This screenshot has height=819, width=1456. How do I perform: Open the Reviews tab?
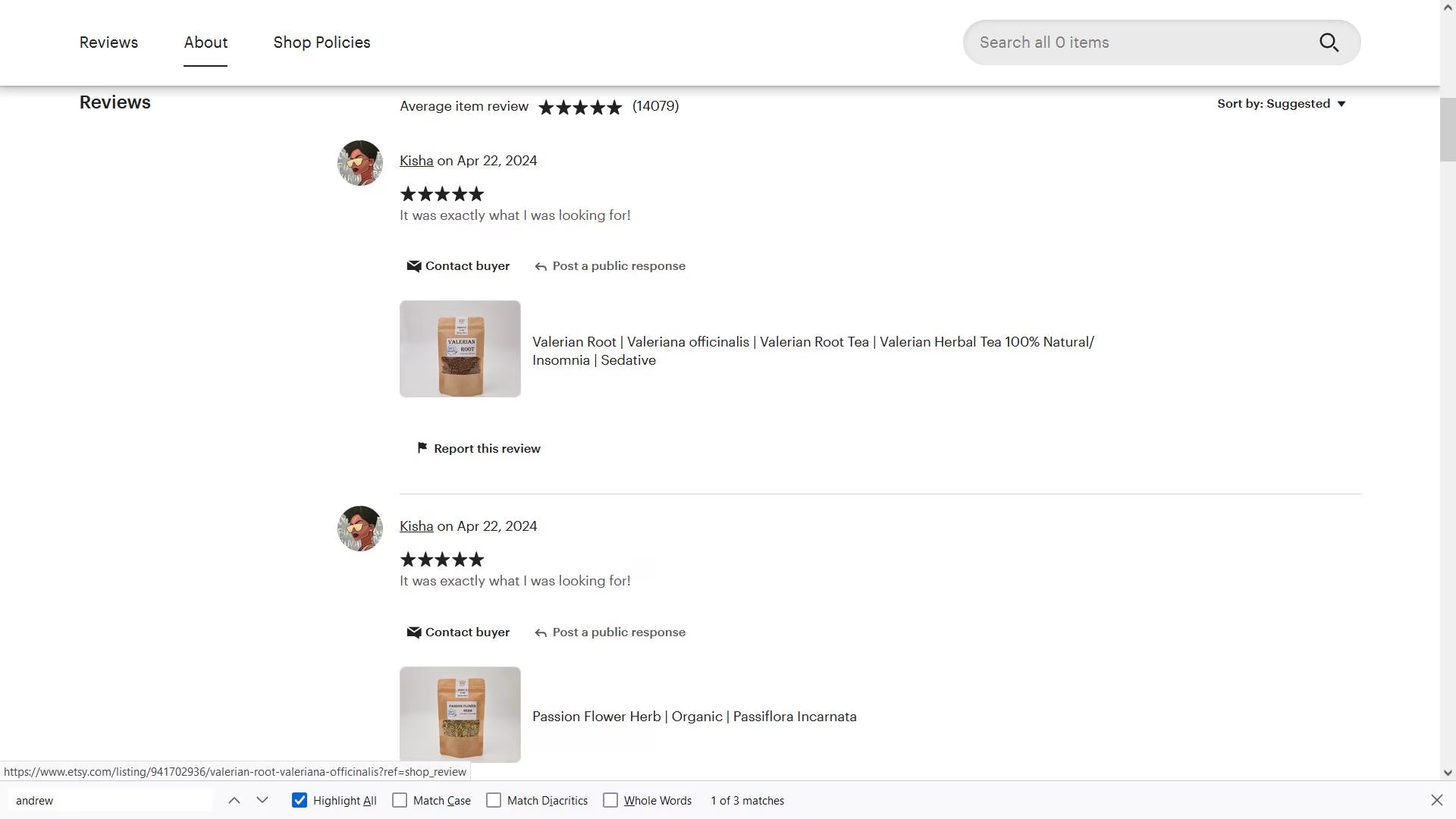(x=108, y=42)
